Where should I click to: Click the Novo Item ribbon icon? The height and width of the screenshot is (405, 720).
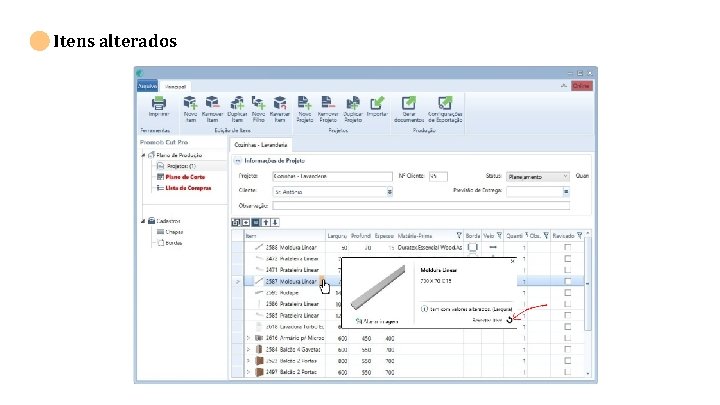tap(190, 103)
